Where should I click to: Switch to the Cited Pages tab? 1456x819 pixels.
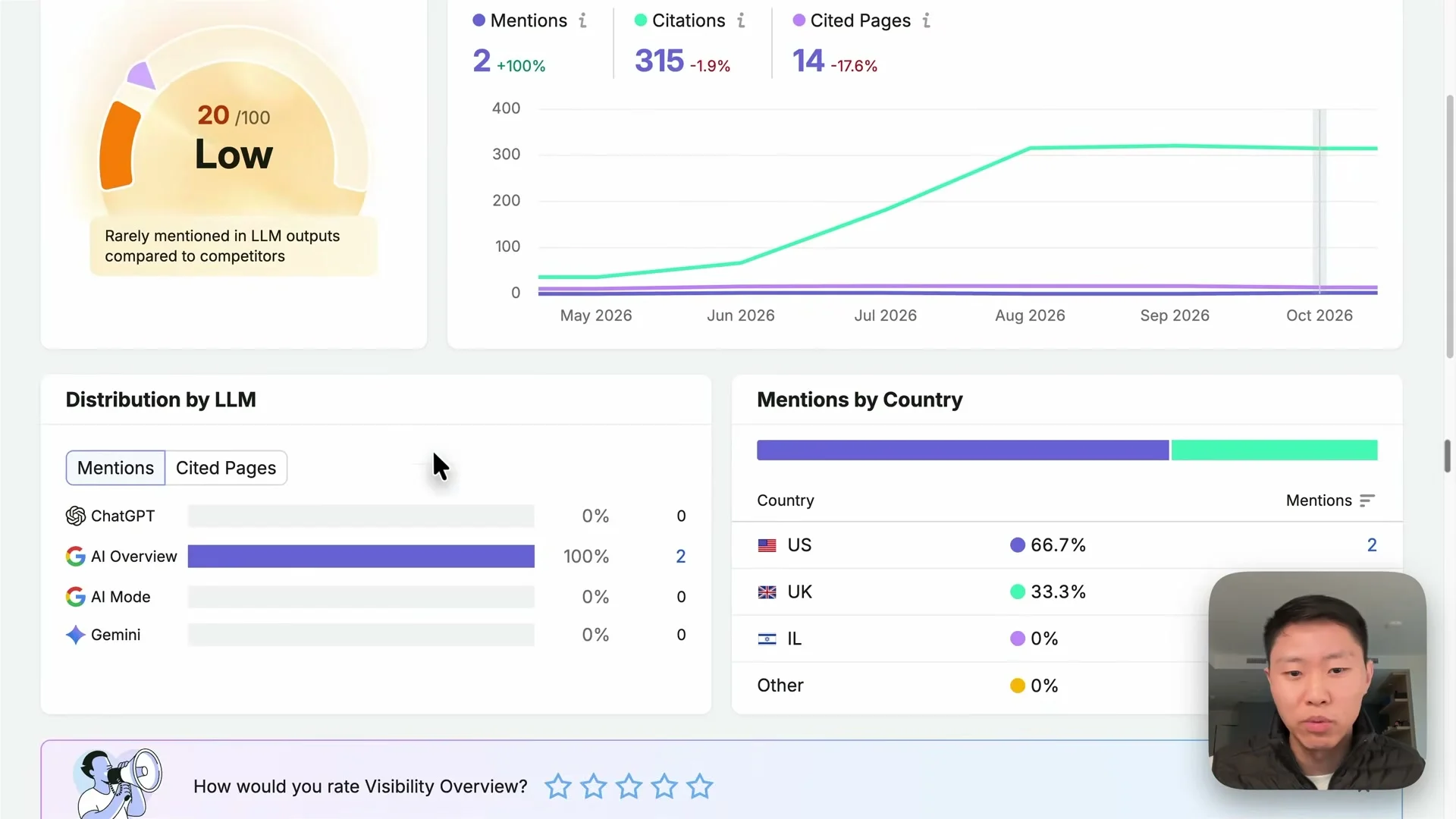pyautogui.click(x=226, y=468)
